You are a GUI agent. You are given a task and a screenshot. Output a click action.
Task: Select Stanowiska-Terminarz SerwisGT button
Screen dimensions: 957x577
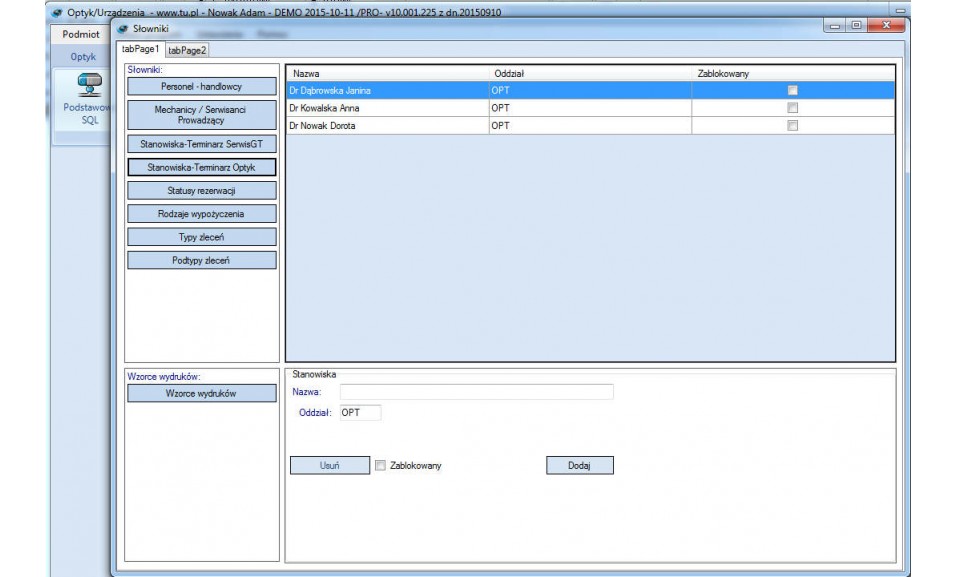tap(201, 144)
